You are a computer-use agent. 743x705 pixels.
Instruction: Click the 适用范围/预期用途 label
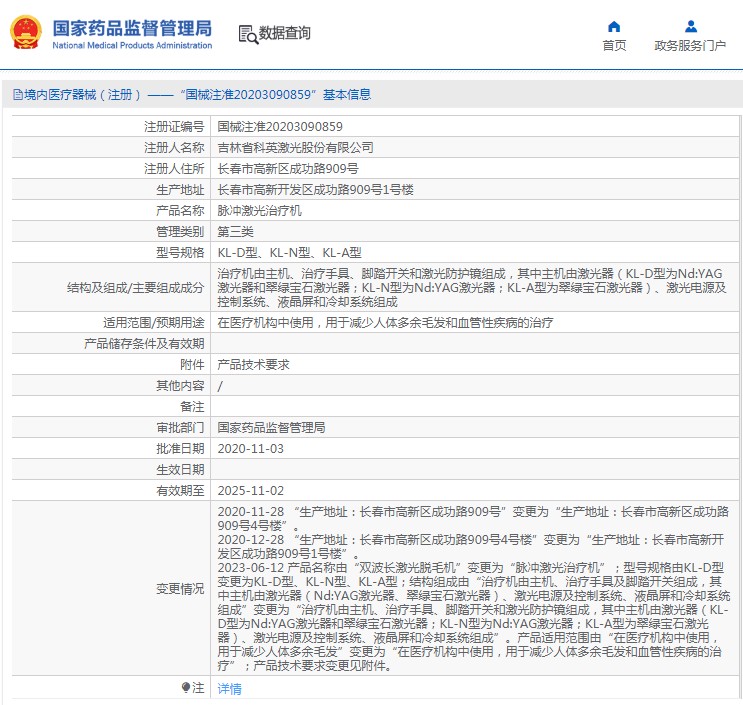pos(154,323)
